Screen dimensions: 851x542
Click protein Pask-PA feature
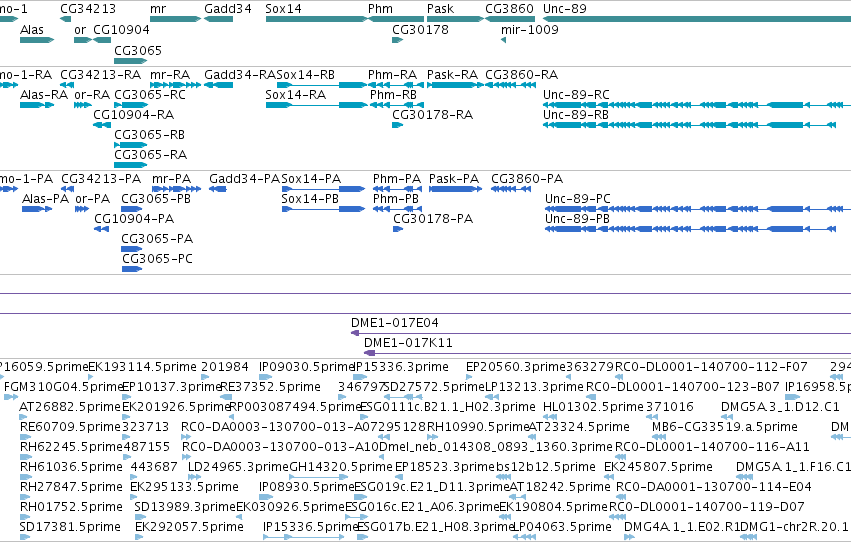point(455,189)
